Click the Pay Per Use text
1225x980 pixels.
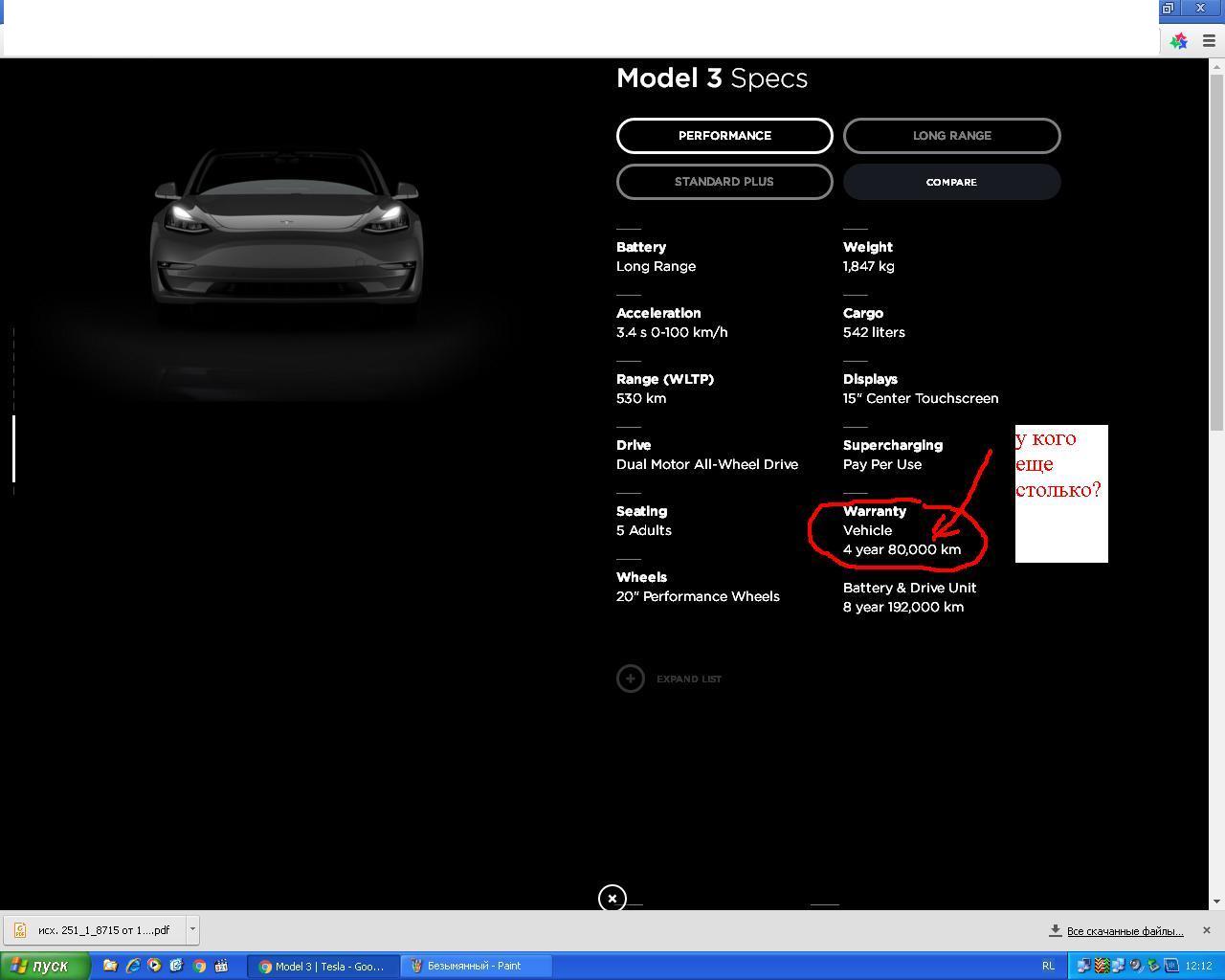pos(882,464)
